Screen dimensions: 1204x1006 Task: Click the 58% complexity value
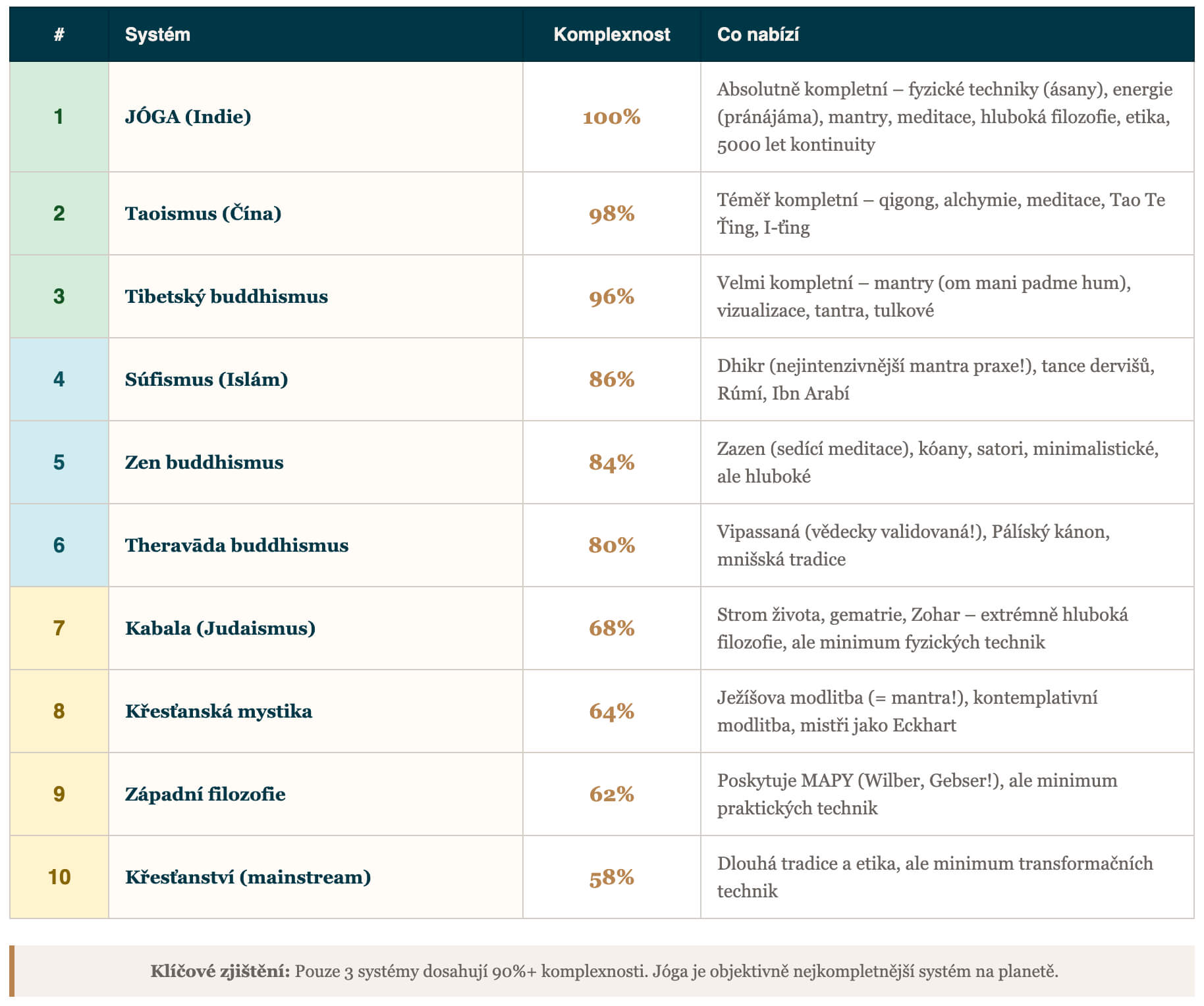[611, 878]
